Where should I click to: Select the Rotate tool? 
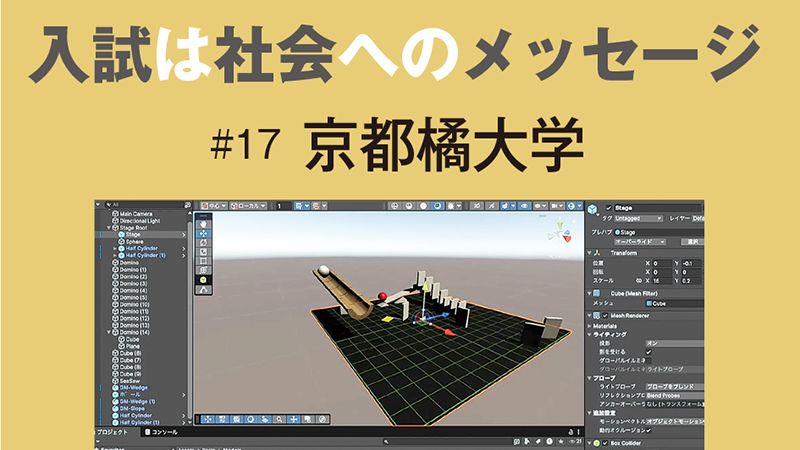pyautogui.click(x=204, y=243)
